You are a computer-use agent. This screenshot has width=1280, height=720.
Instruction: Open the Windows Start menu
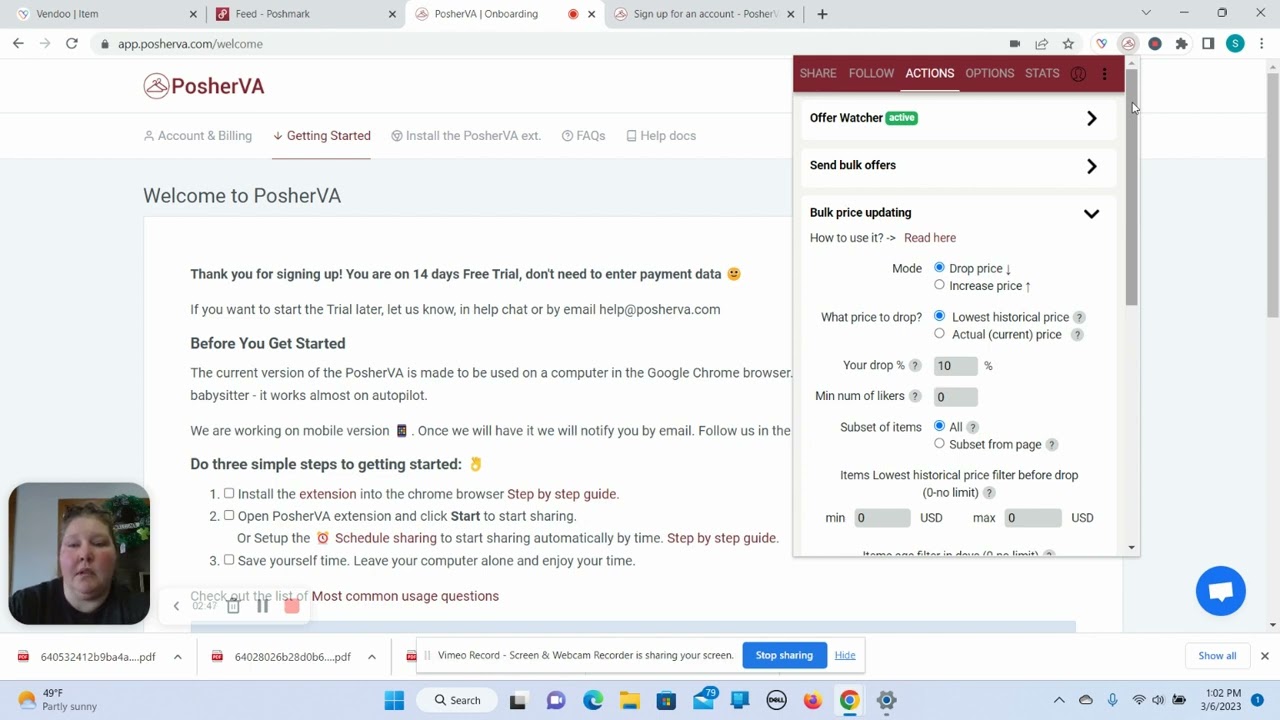[x=394, y=700]
